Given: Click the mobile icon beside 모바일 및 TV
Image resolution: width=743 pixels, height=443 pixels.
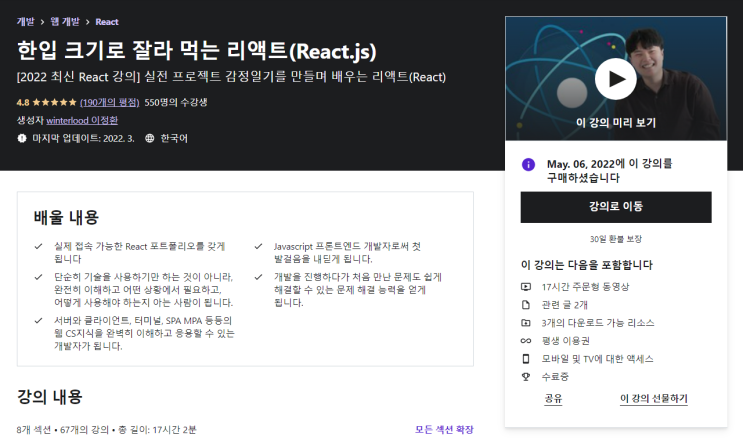Looking at the screenshot, I should tap(526, 359).
